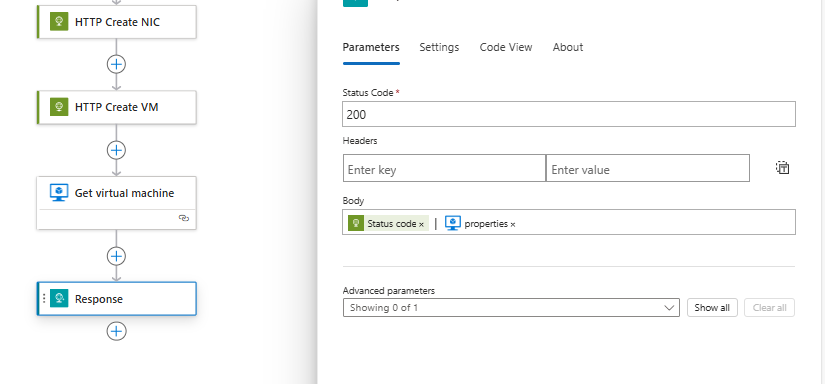Remove the properties token from Body

(x=512, y=224)
